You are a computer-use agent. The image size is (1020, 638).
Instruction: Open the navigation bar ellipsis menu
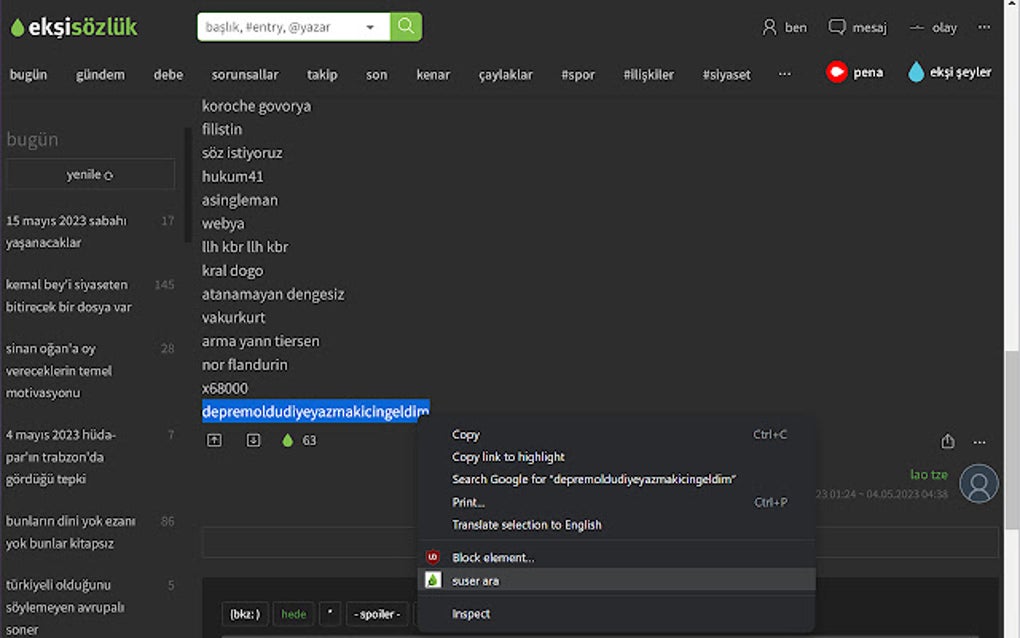(784, 73)
